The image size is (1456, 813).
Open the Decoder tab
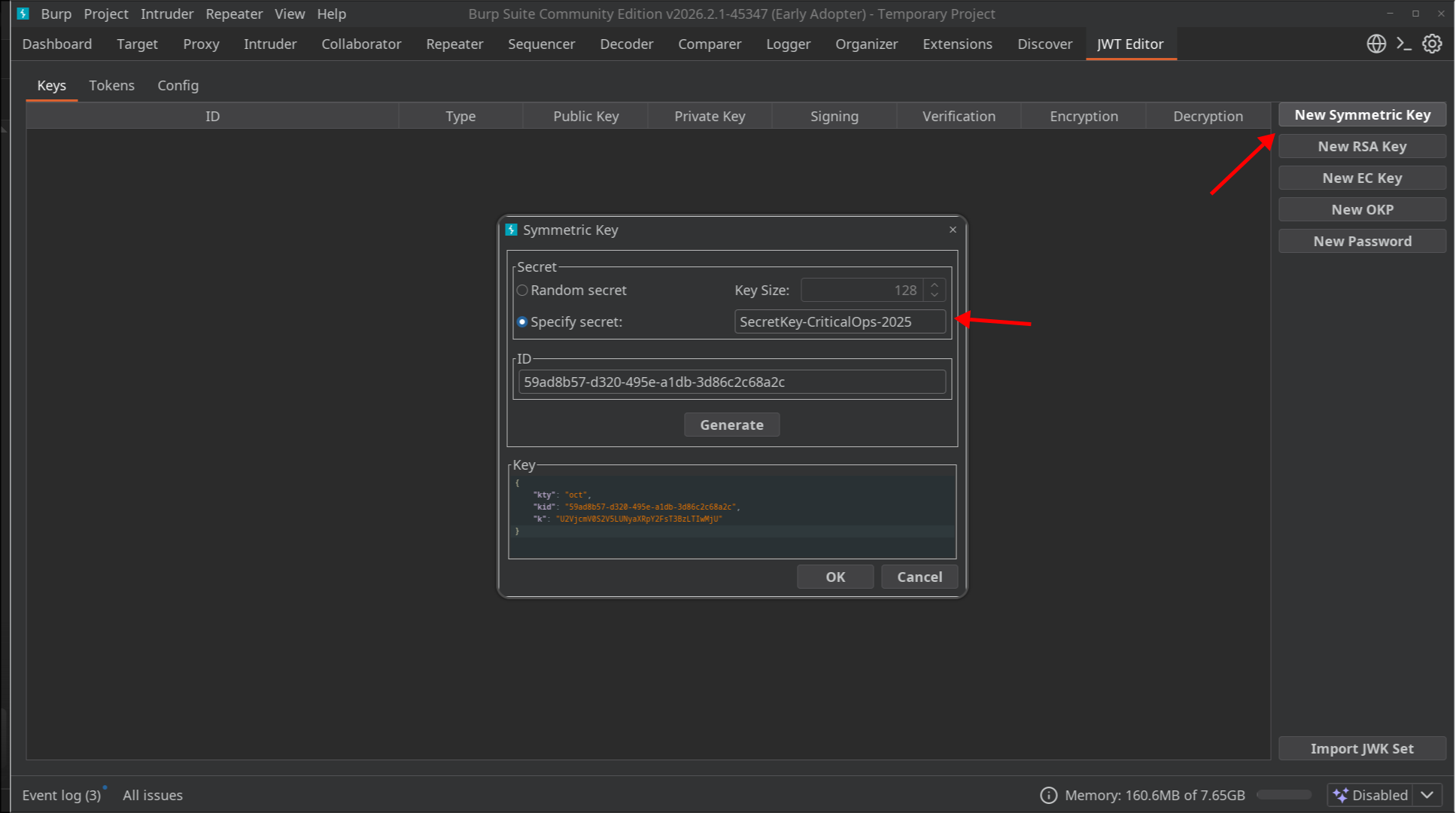[627, 44]
